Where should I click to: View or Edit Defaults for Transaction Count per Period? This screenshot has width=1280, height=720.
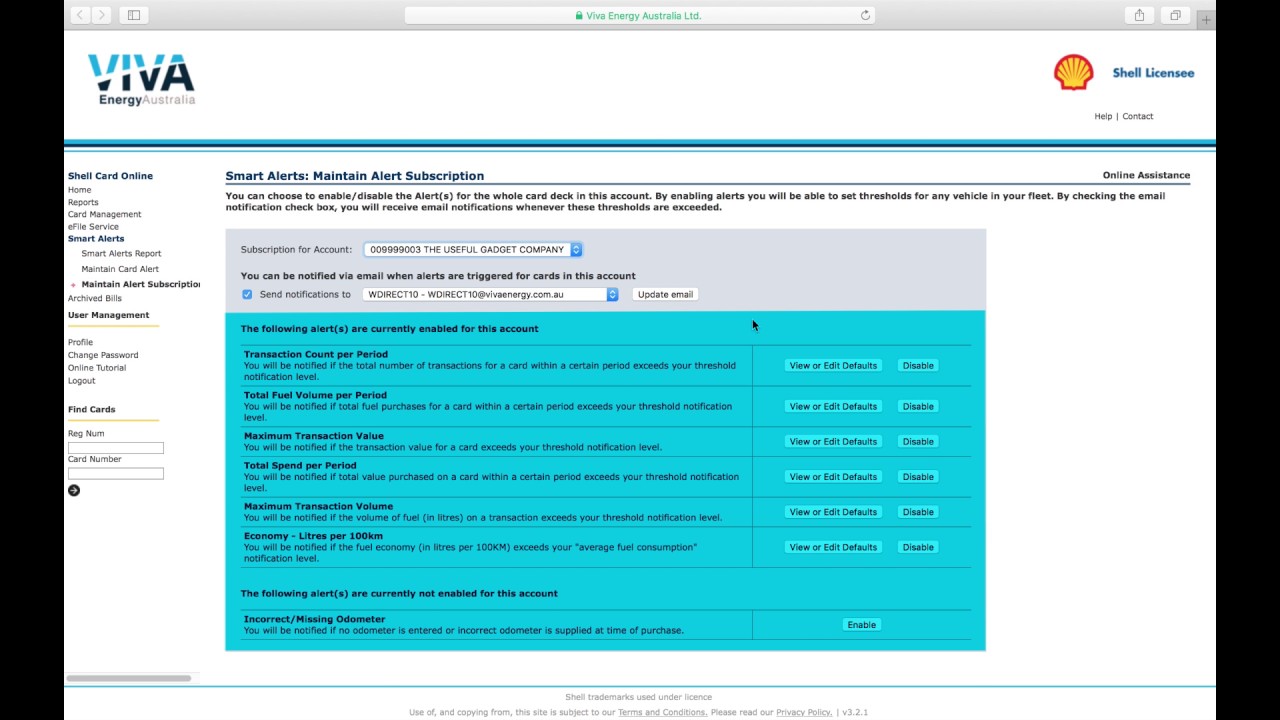click(x=833, y=365)
